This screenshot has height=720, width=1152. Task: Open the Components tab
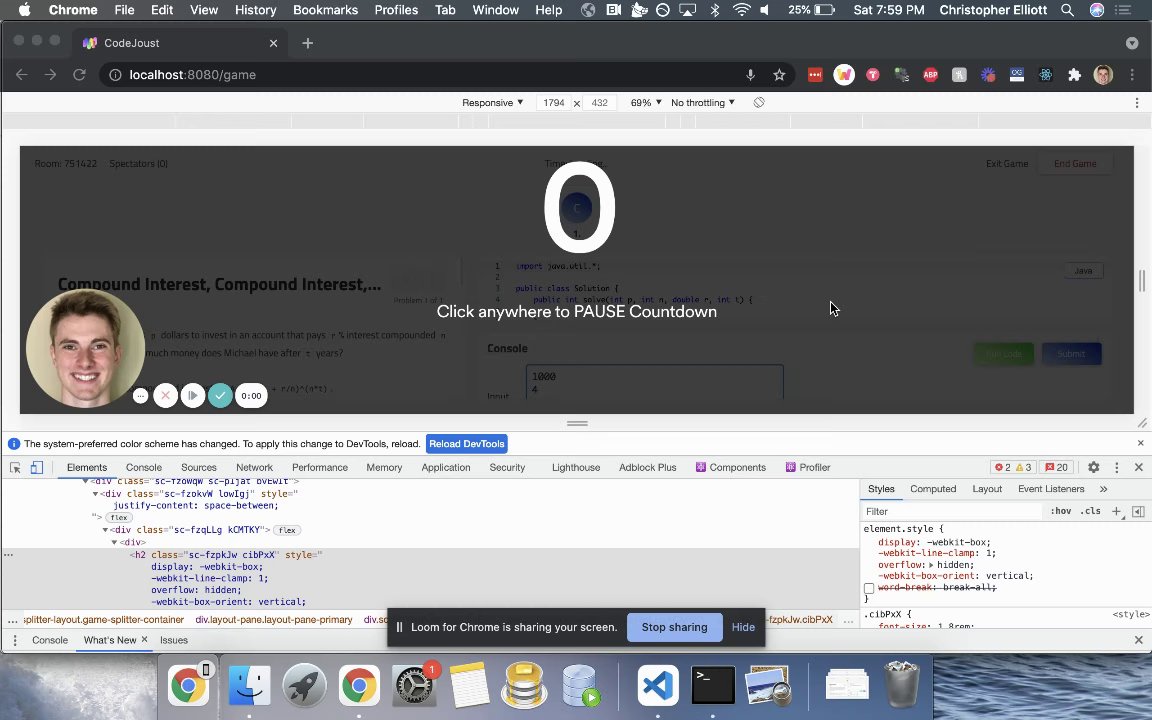pos(731,467)
